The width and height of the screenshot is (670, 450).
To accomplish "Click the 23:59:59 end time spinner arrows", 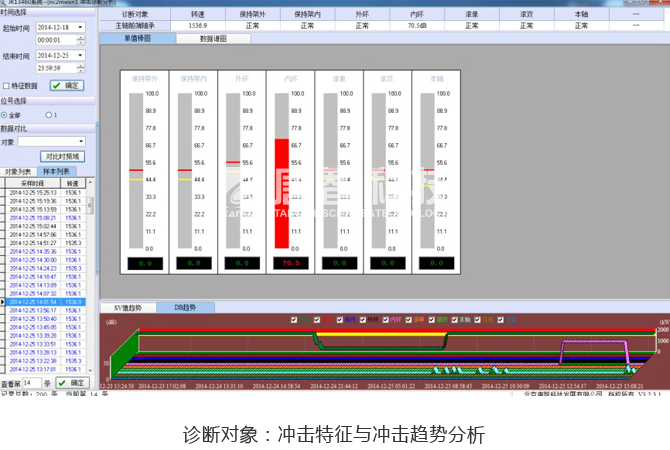I will pyautogui.click(x=81, y=68).
